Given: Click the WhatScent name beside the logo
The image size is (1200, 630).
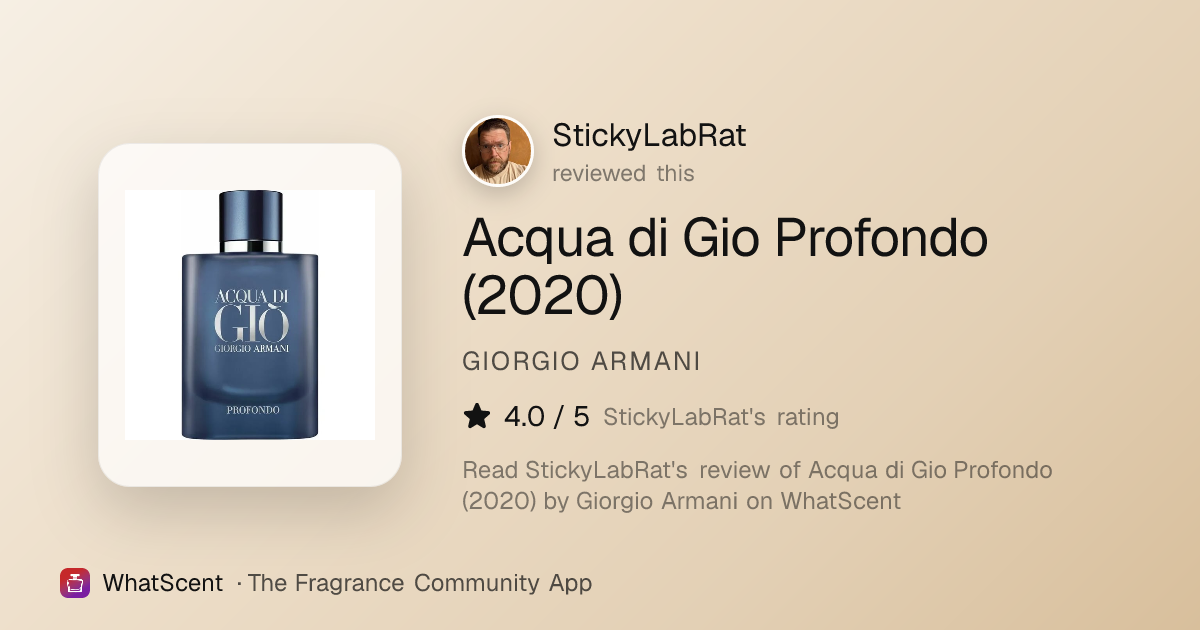Looking at the screenshot, I should pos(163,583).
